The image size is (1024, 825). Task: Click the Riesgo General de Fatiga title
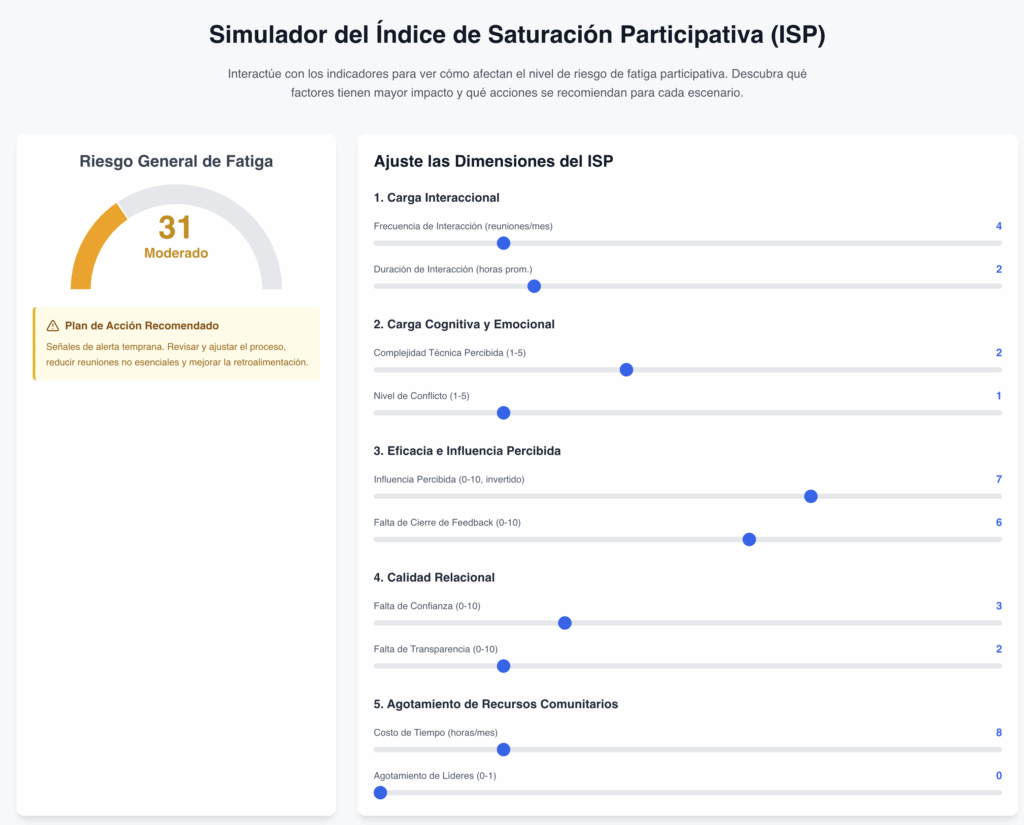tap(176, 161)
